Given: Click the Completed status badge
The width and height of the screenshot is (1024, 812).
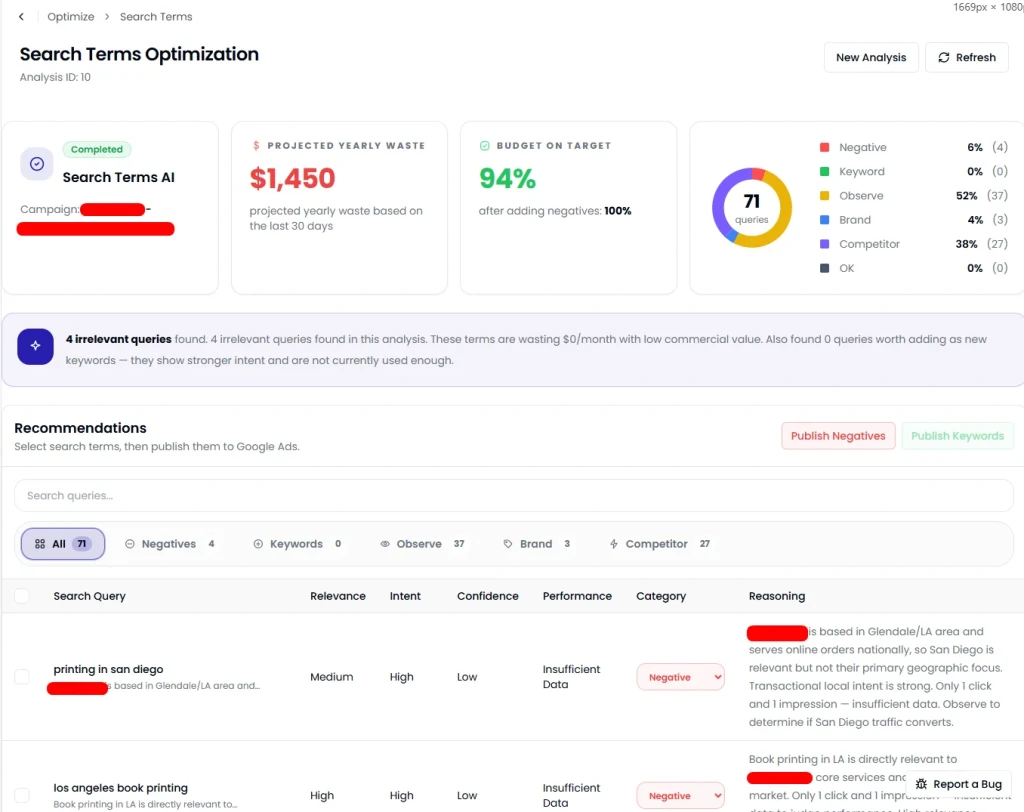Looking at the screenshot, I should point(97,150).
